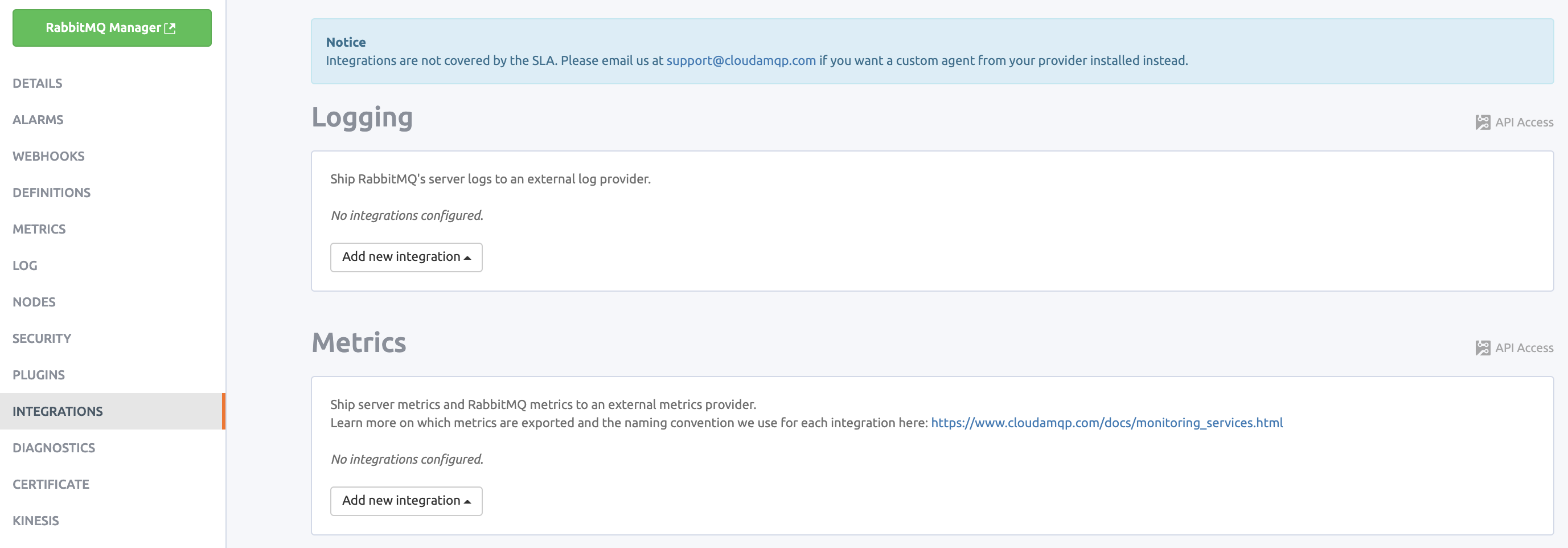Screen dimensions: 1568x548
Task: Click the API Access icon next to Metrics
Action: [1483, 348]
